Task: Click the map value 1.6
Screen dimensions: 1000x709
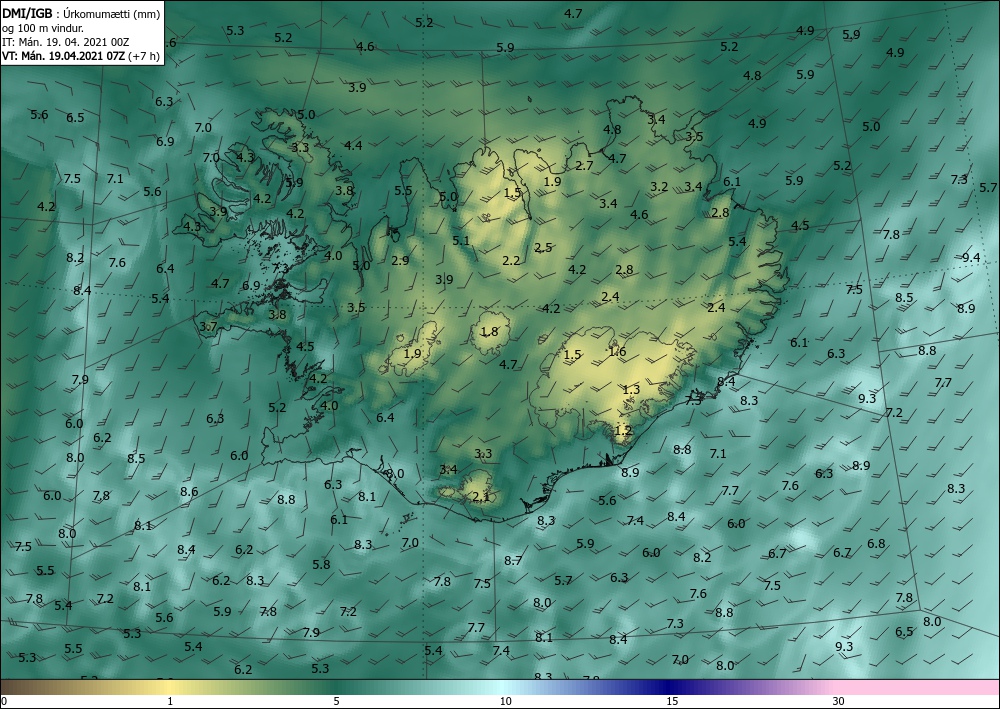Action: tap(617, 352)
